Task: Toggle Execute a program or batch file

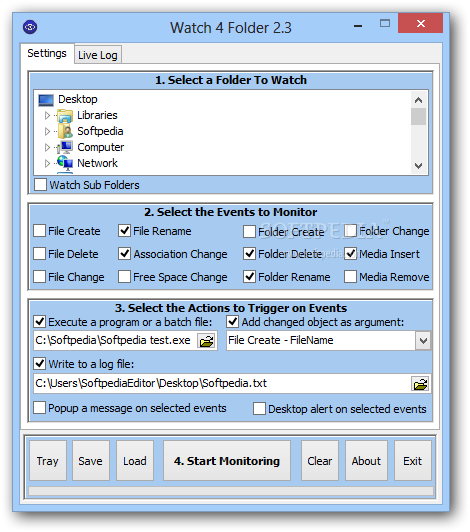Action: pyautogui.click(x=40, y=321)
